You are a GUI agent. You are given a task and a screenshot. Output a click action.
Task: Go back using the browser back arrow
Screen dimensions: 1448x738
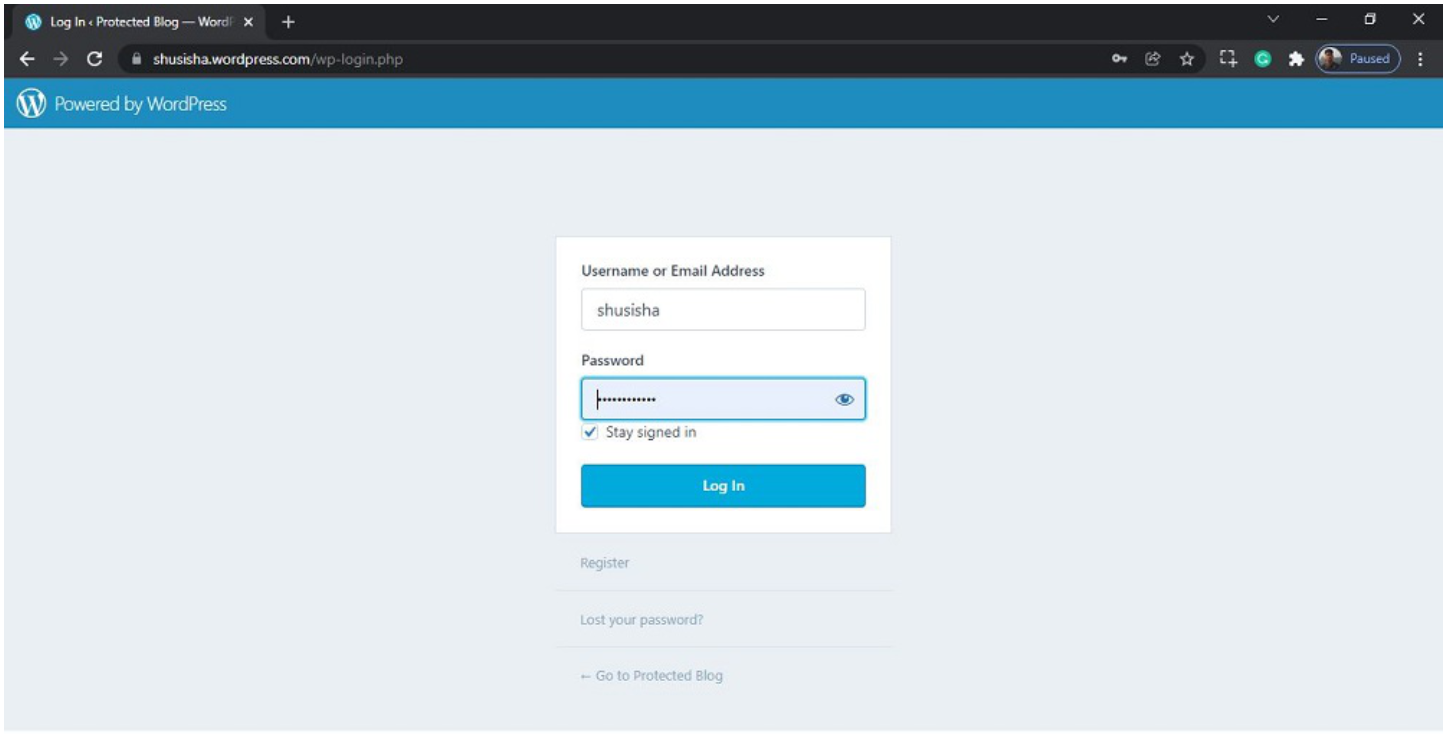click(x=27, y=59)
